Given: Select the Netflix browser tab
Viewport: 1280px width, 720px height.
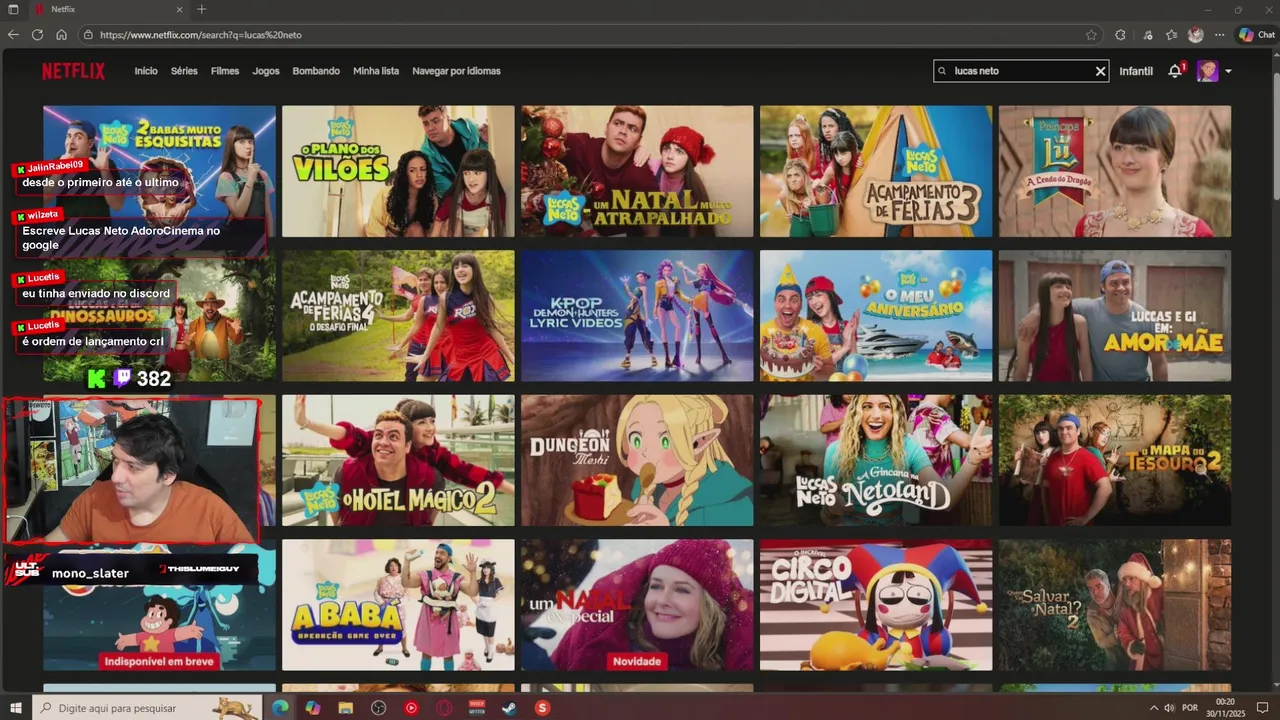Looking at the screenshot, I should coord(107,9).
